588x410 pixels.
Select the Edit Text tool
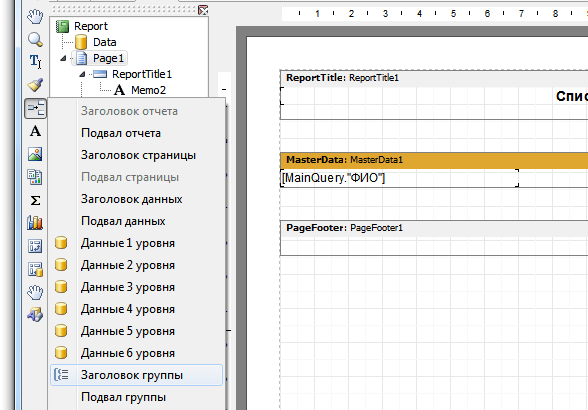point(35,62)
